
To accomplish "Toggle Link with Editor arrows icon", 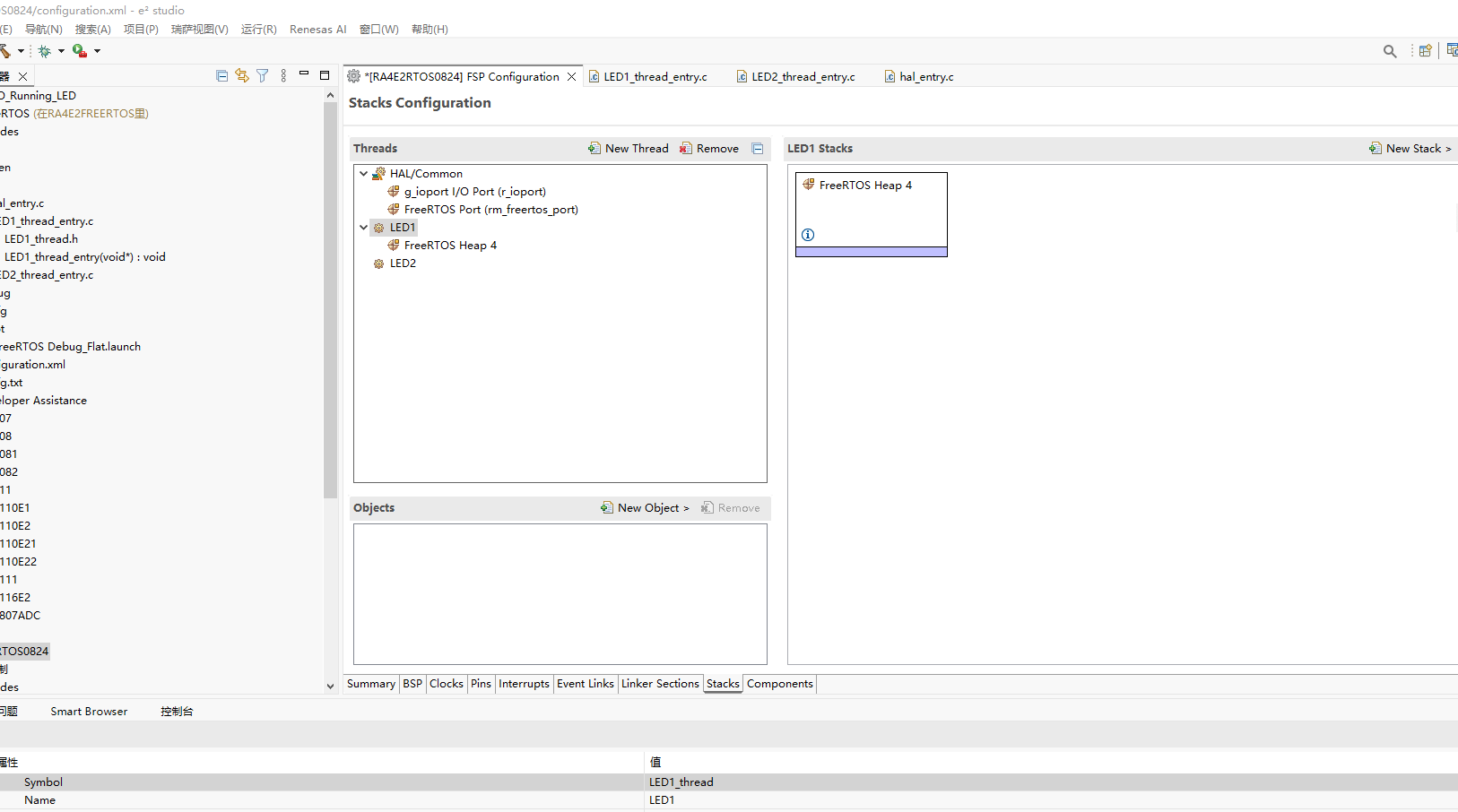I will (242, 76).
